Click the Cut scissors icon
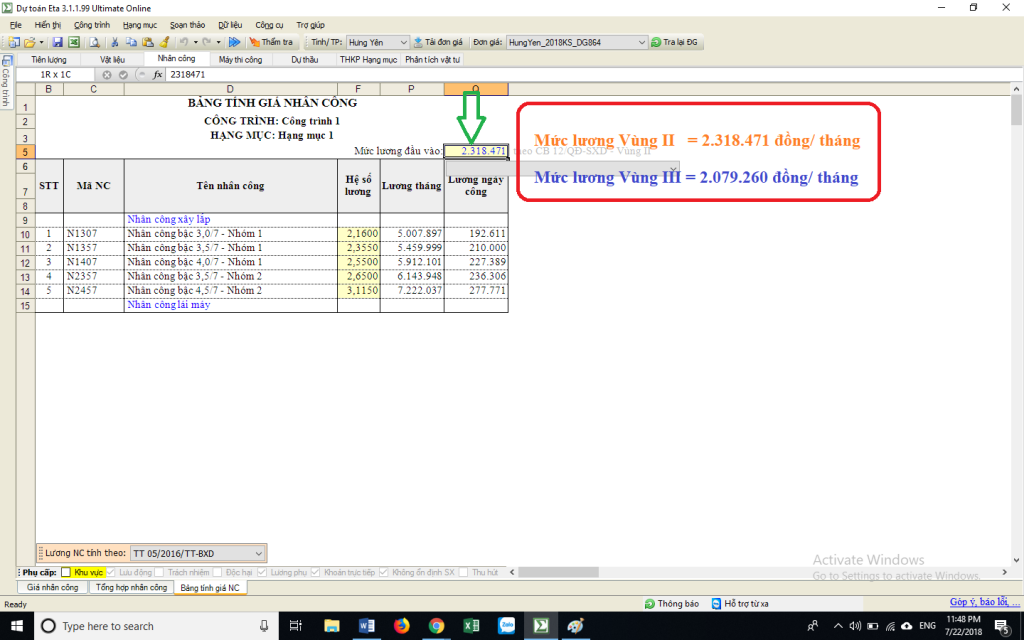The height and width of the screenshot is (640, 1024). 115,43
